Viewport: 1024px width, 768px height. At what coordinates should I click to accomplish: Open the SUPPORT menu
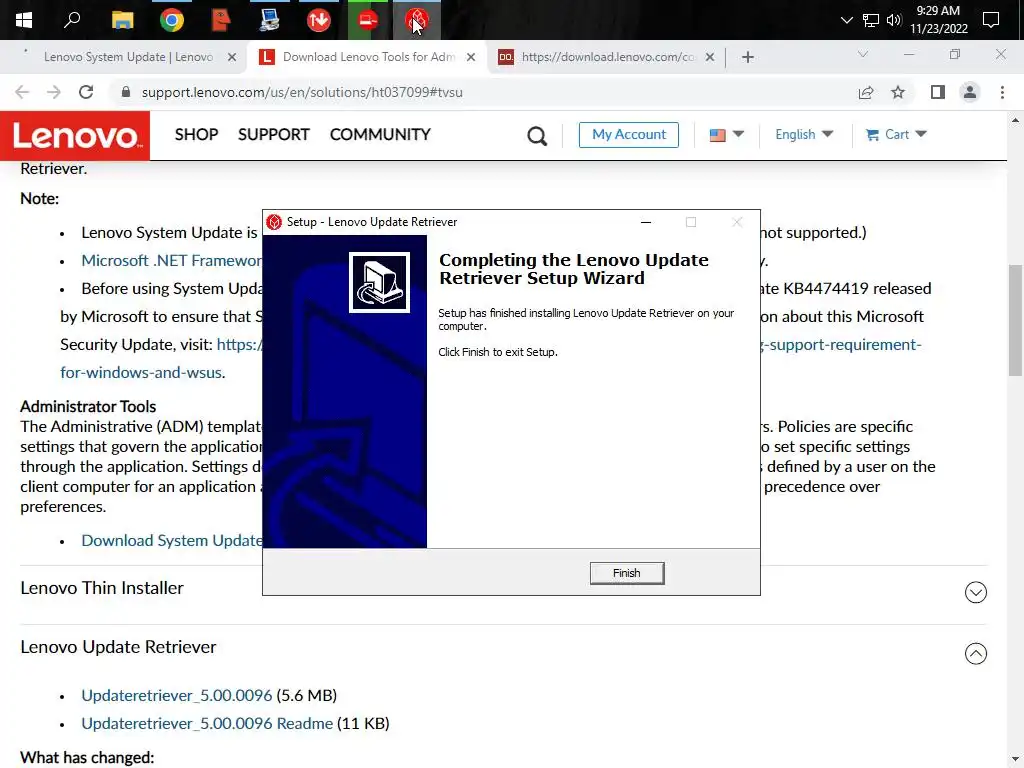point(274,135)
